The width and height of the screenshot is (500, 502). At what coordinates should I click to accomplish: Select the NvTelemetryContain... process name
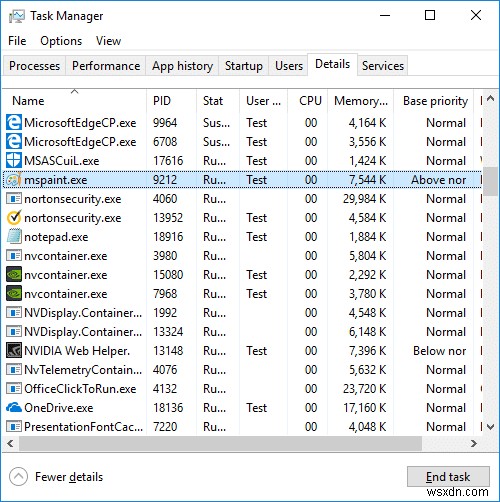83,370
